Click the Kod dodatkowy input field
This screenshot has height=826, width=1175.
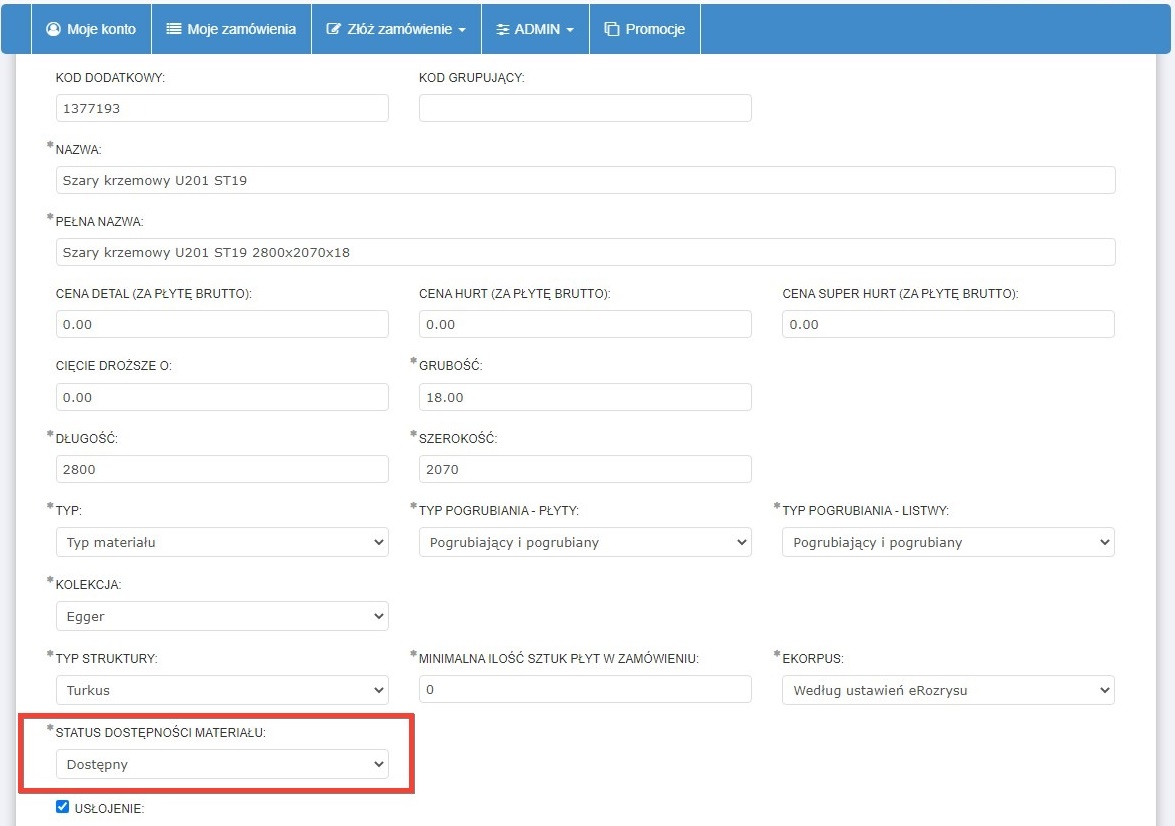(222, 108)
